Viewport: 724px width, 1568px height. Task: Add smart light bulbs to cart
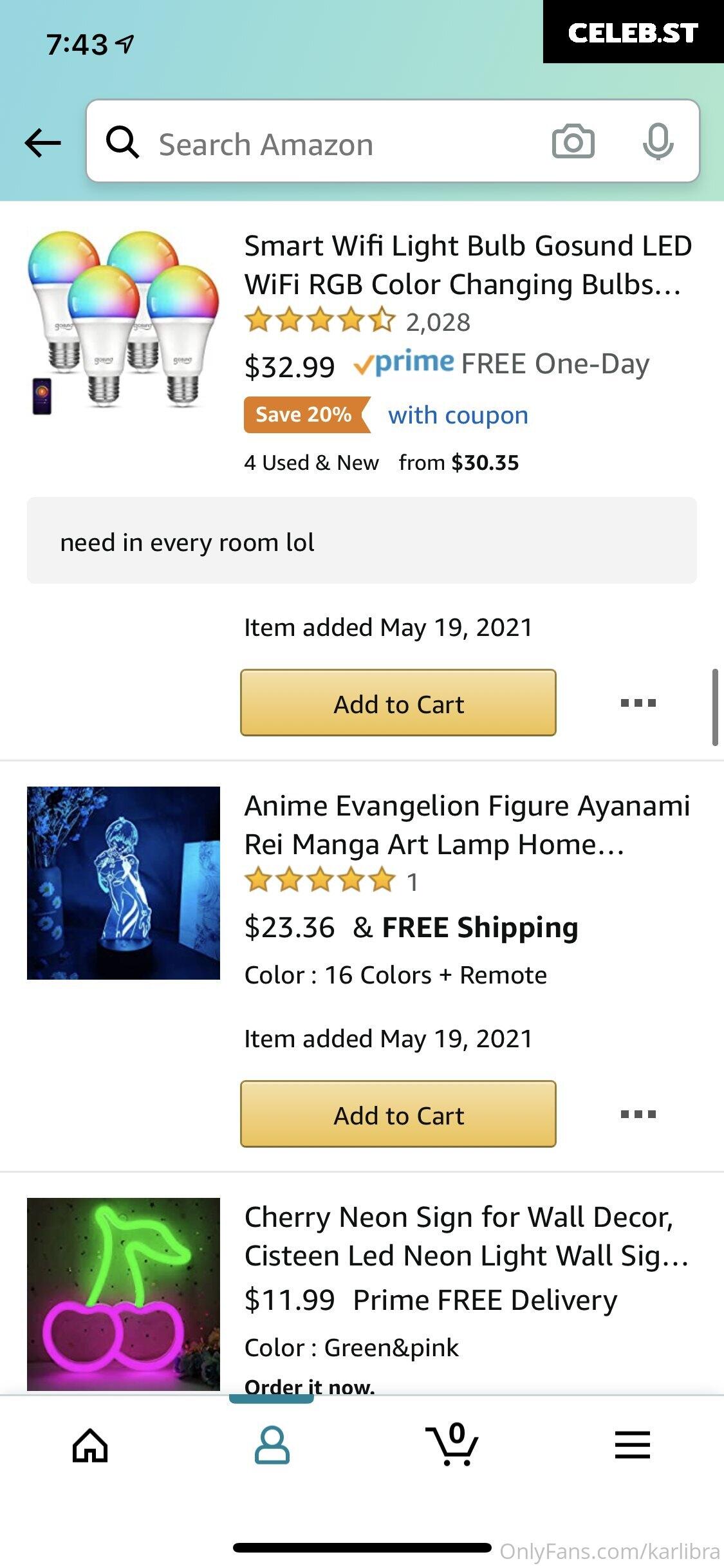tap(398, 703)
